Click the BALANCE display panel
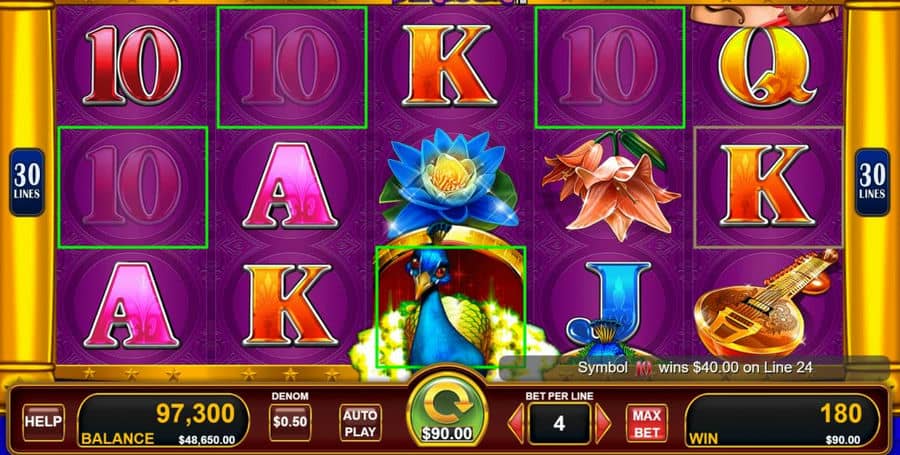The image size is (900, 455). click(163, 423)
